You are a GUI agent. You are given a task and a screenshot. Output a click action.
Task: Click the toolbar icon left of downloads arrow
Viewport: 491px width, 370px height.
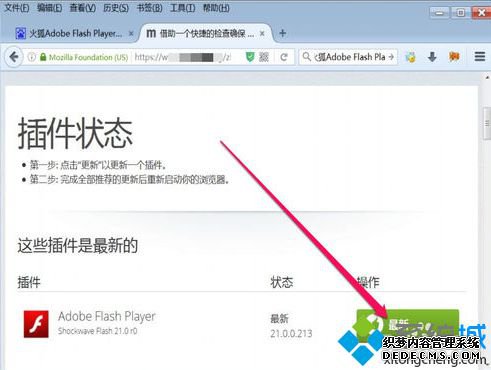coord(411,57)
